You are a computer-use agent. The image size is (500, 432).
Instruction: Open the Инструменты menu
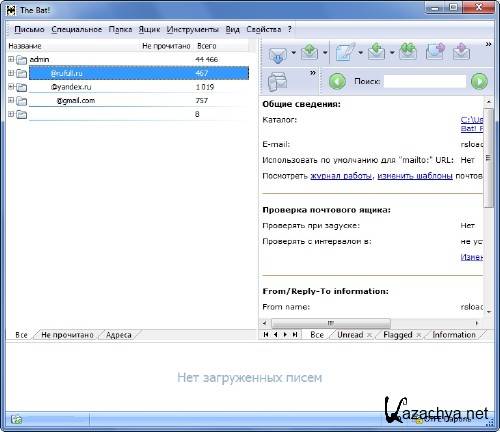coord(192,29)
